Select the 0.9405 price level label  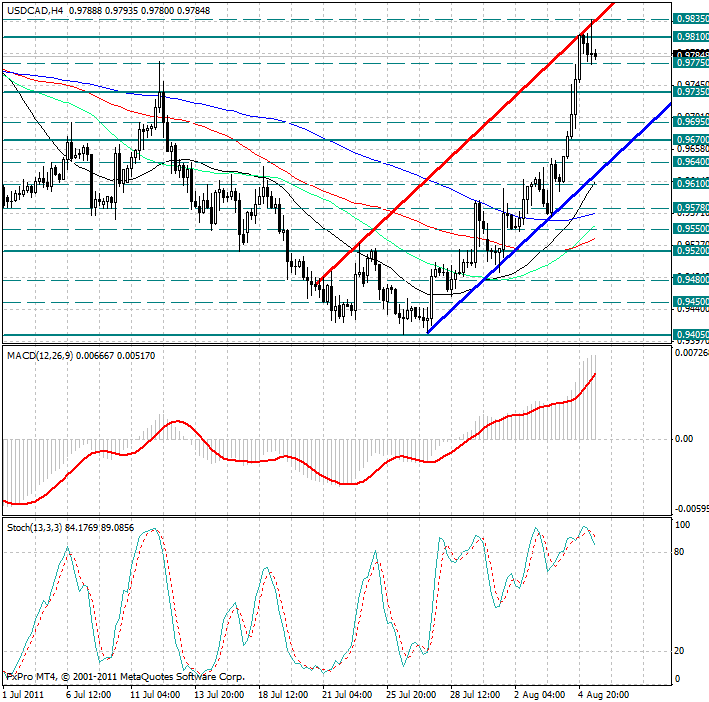pyautogui.click(x=691, y=335)
